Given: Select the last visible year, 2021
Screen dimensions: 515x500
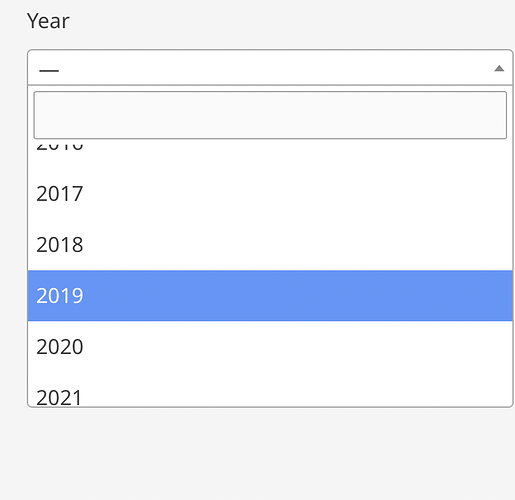Looking at the screenshot, I should click(270, 389).
